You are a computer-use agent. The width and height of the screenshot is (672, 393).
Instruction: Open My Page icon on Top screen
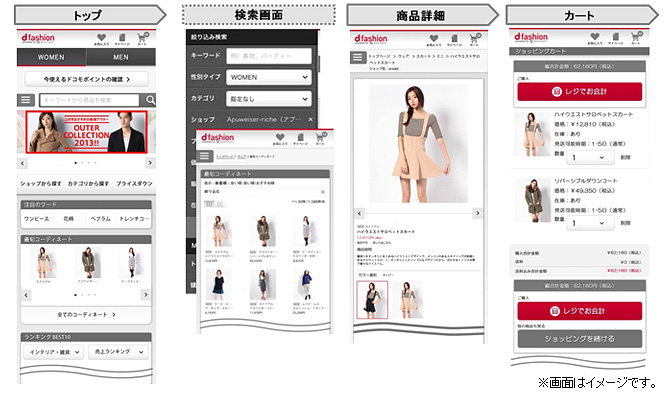pos(122,39)
